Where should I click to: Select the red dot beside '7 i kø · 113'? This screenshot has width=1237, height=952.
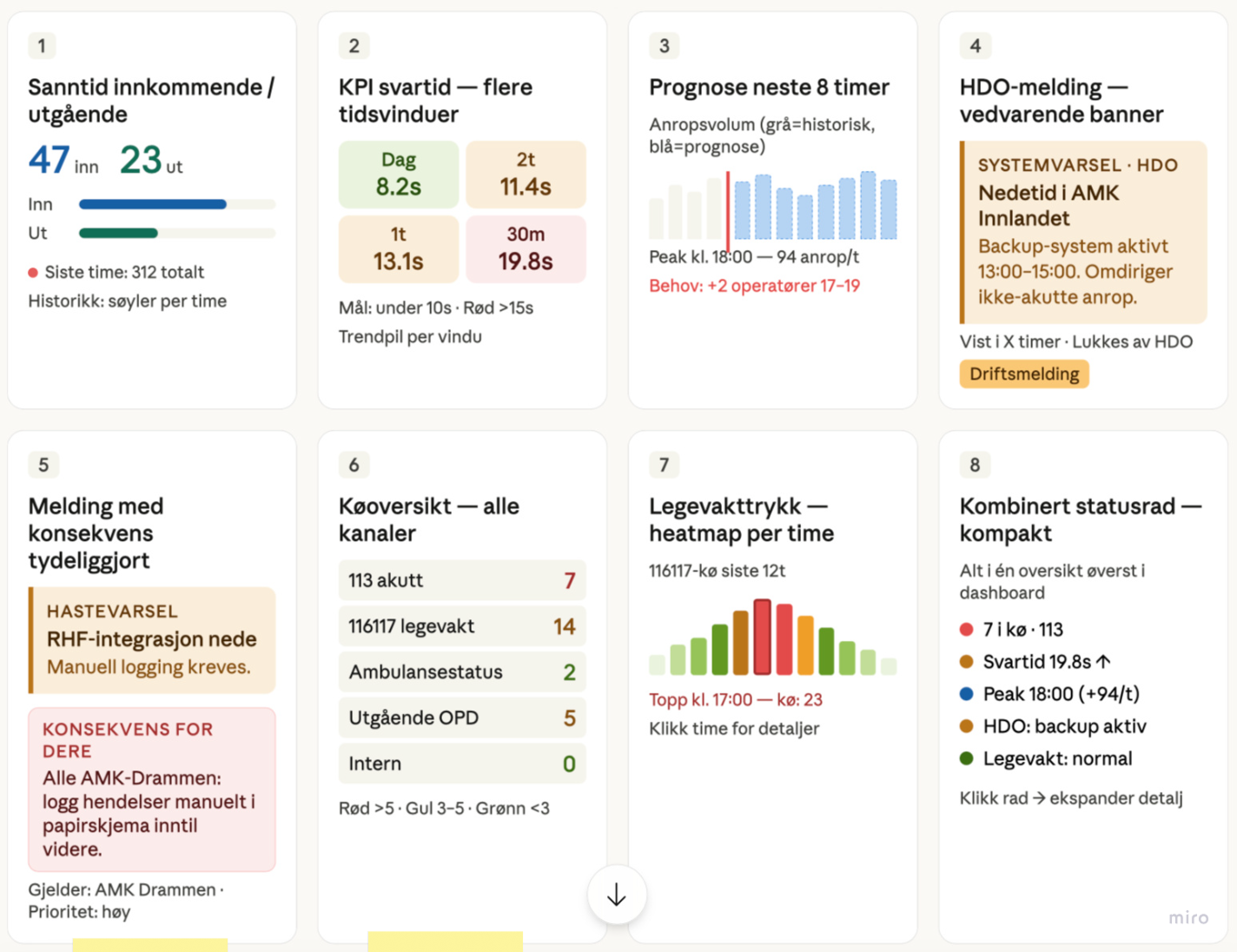[x=966, y=629]
